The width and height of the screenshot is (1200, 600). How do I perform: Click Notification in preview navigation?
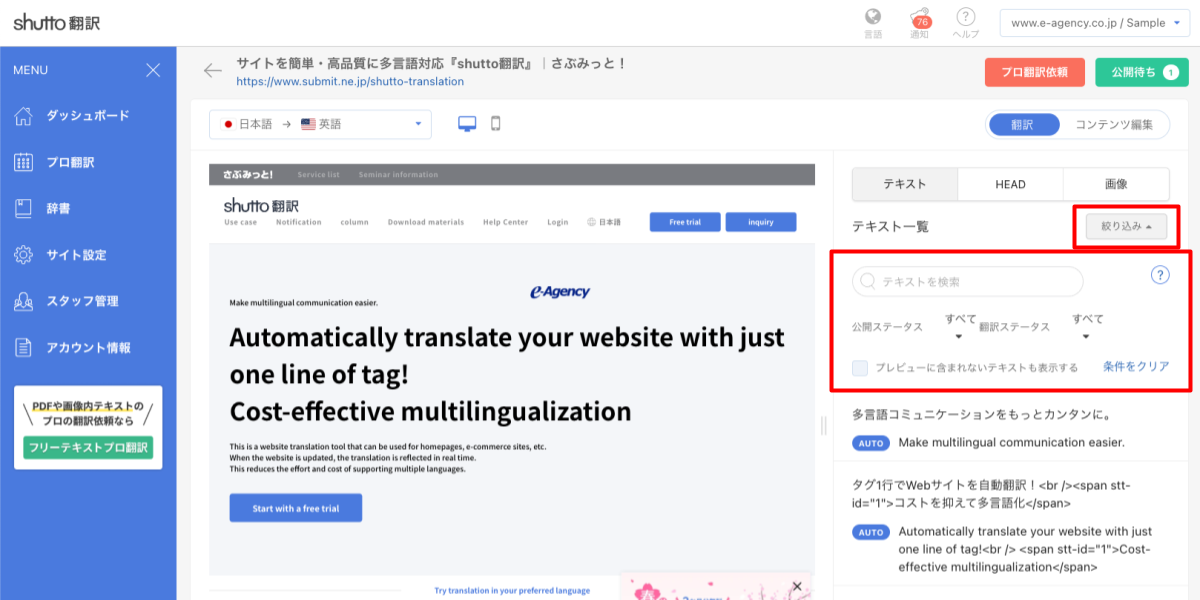click(299, 222)
